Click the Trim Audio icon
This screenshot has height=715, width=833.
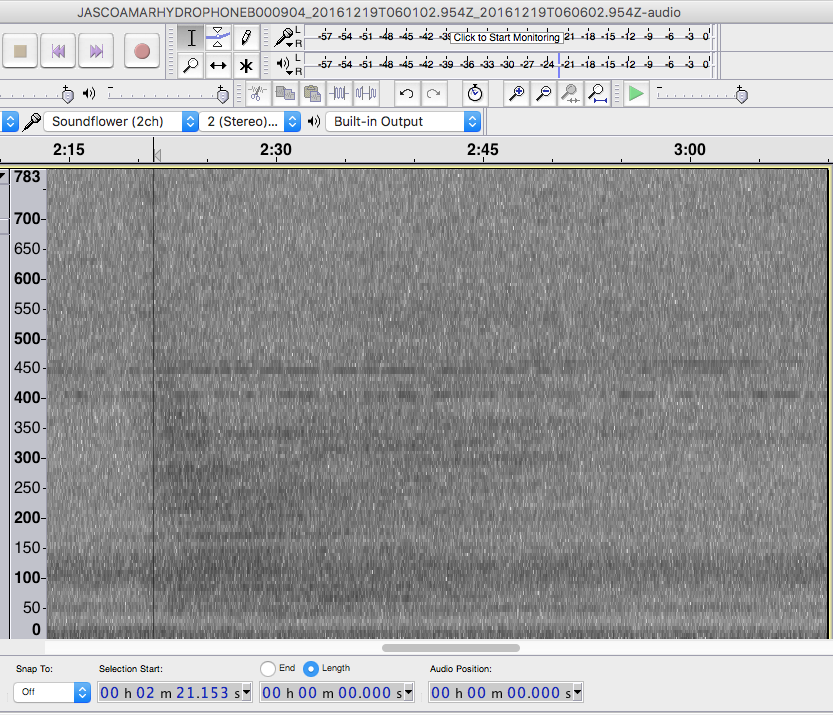339,94
